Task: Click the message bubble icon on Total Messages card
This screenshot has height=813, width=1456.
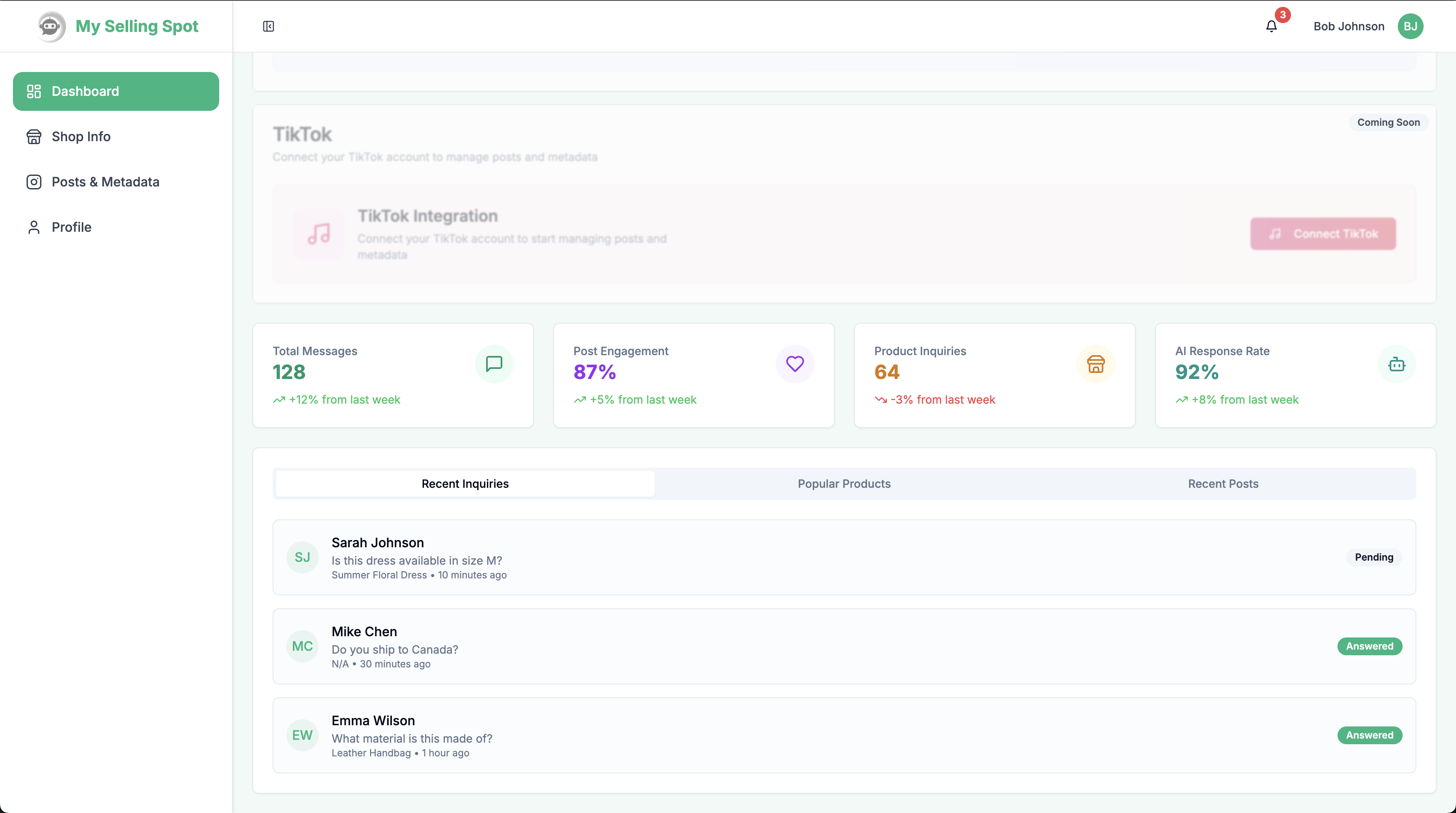Action: tap(494, 364)
